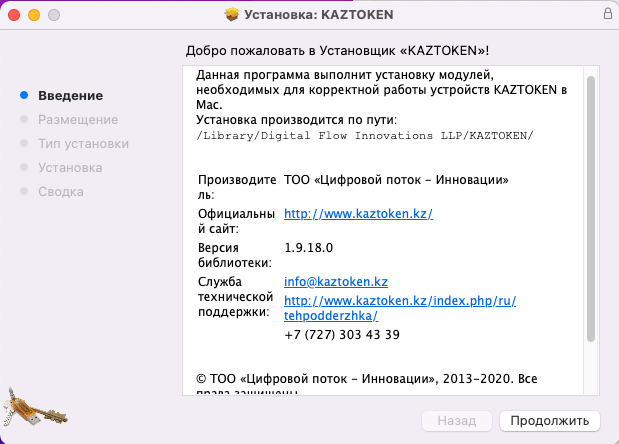Minimize the window with the yellow button
The height and width of the screenshot is (444, 619).
click(34, 15)
